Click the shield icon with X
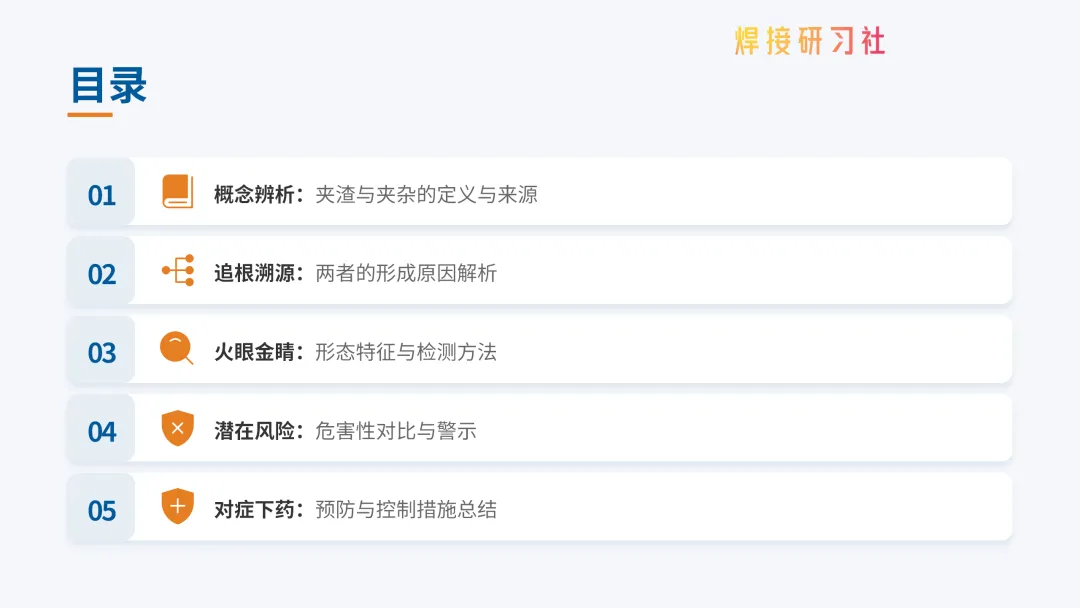The width and height of the screenshot is (1080, 608). [x=178, y=429]
